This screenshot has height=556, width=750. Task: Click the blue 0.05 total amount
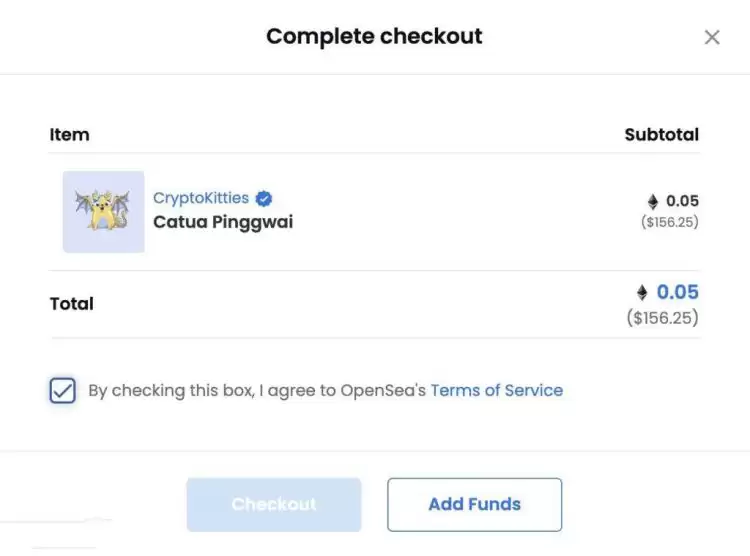(677, 292)
